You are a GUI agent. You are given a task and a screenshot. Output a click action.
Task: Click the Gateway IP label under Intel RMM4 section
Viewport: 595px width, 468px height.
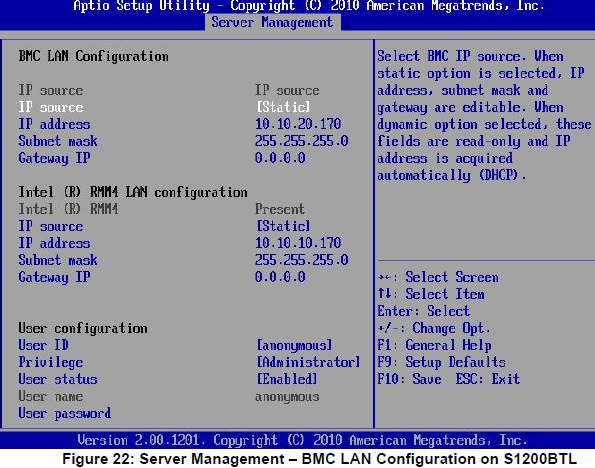pos(54,277)
